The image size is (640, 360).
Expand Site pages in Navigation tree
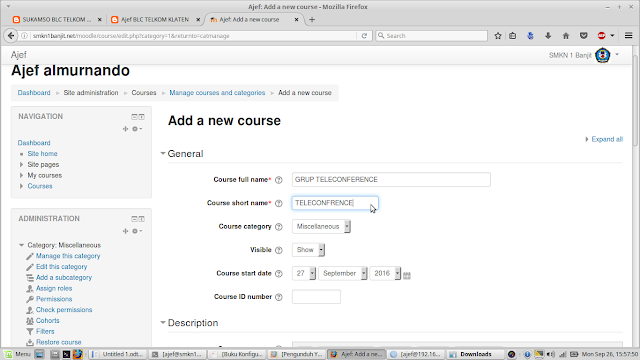[x=21, y=164]
